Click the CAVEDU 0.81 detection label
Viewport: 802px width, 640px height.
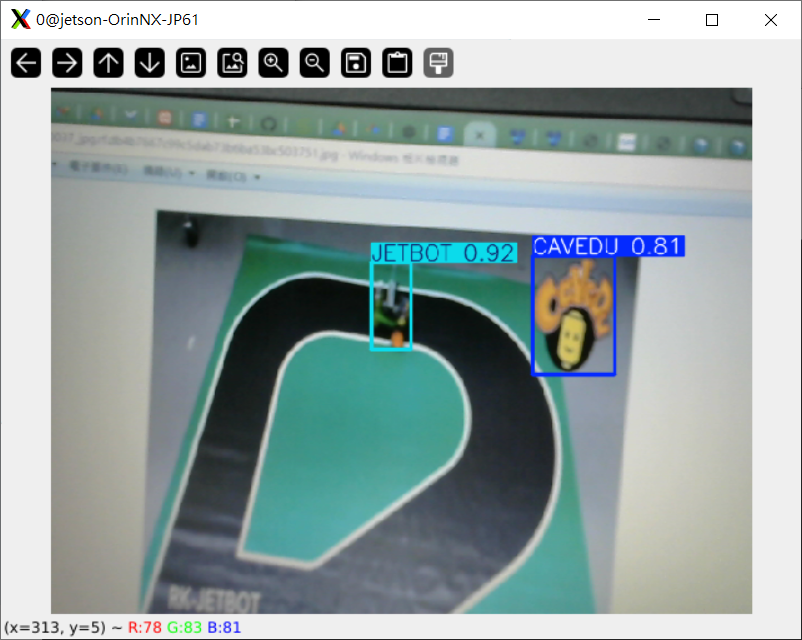pos(608,246)
